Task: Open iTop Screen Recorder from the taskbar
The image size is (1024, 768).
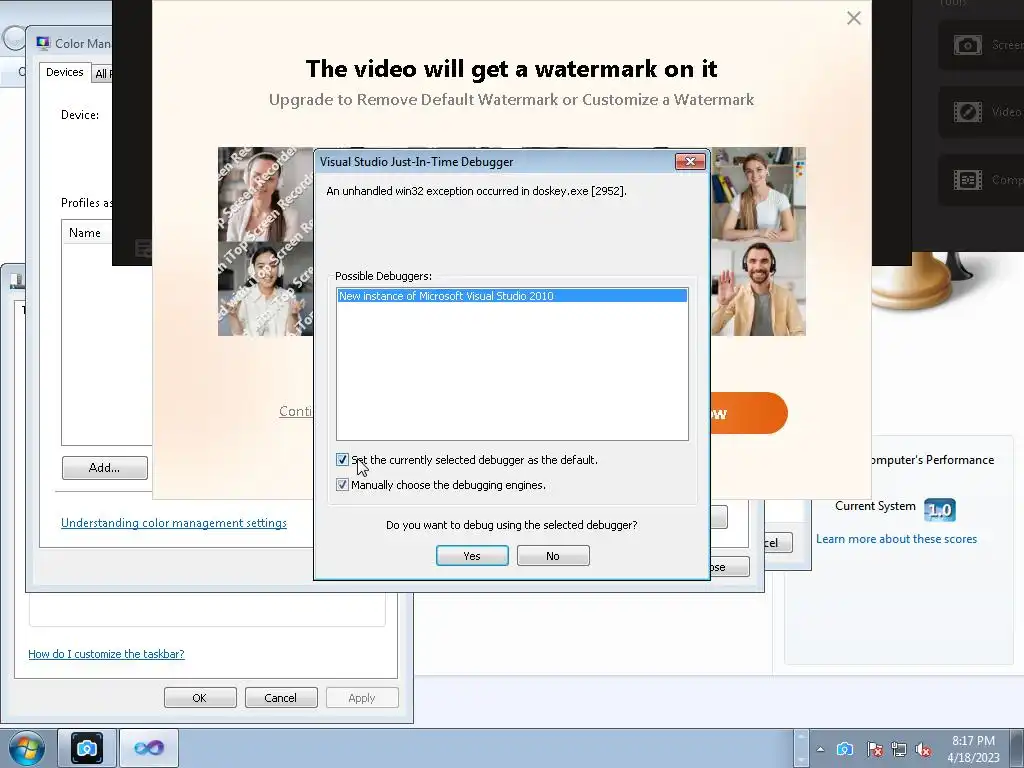Action: [87, 748]
